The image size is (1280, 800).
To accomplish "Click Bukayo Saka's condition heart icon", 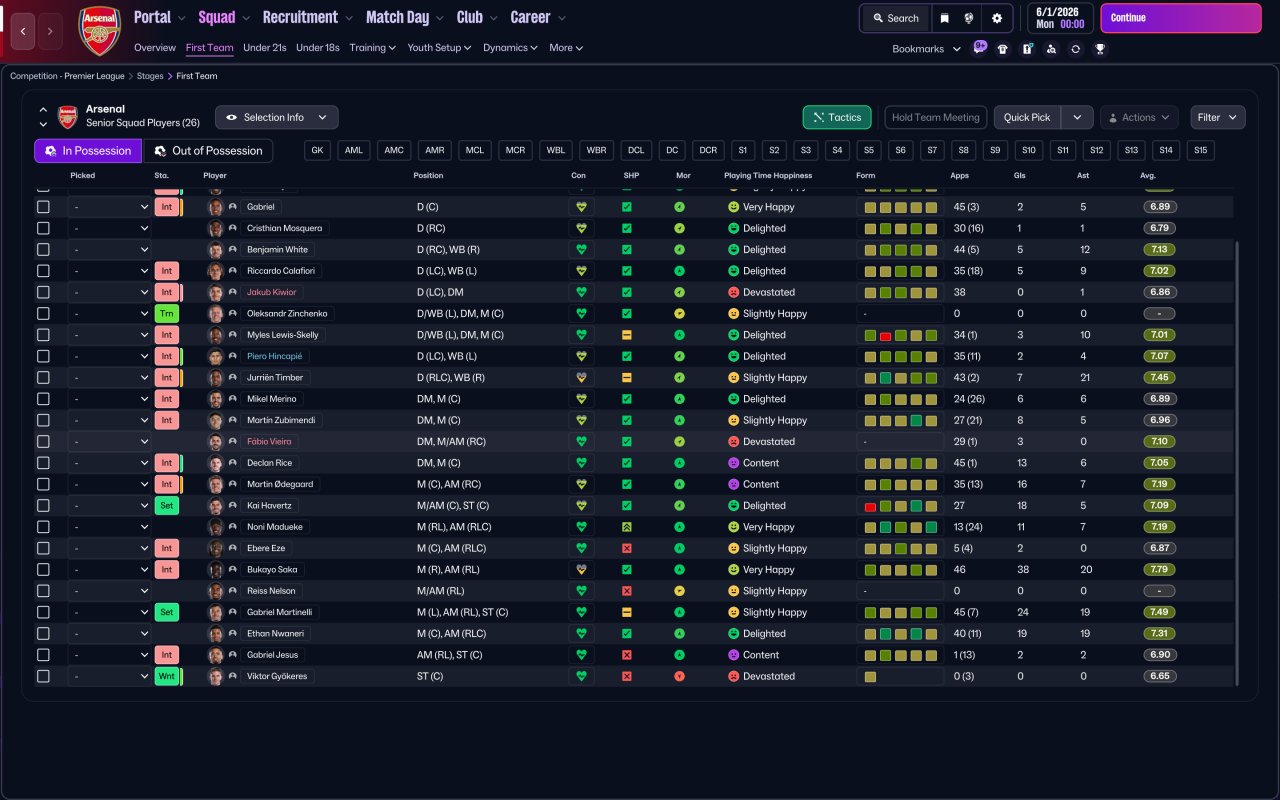I will pos(581,570).
